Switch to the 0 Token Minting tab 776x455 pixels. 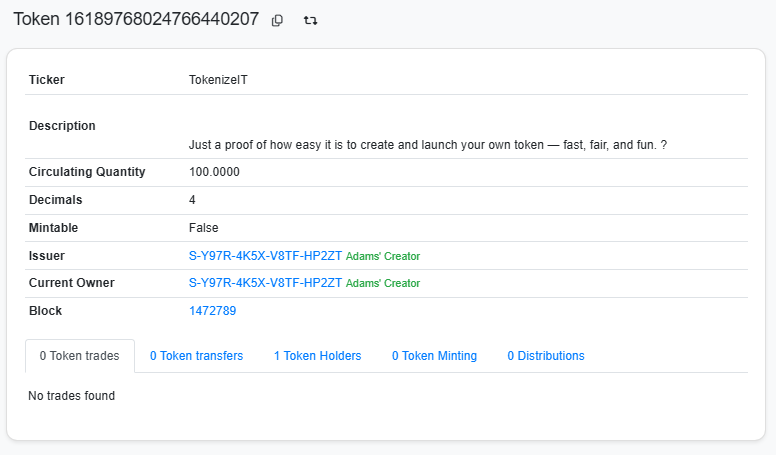(435, 356)
